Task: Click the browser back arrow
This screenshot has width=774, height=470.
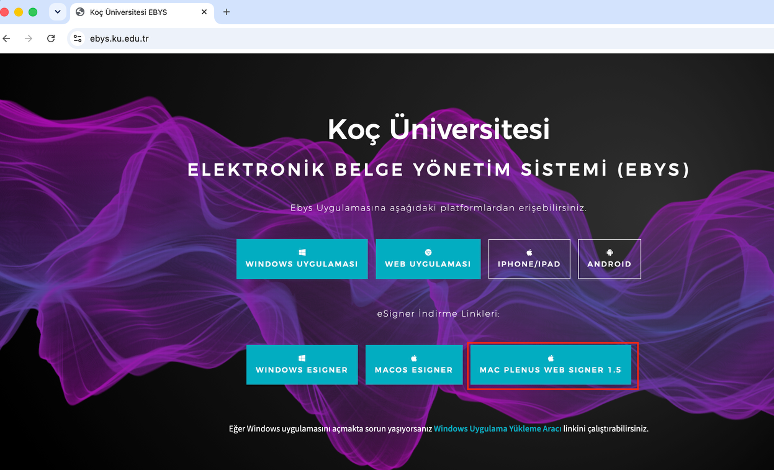Action: pos(6,39)
